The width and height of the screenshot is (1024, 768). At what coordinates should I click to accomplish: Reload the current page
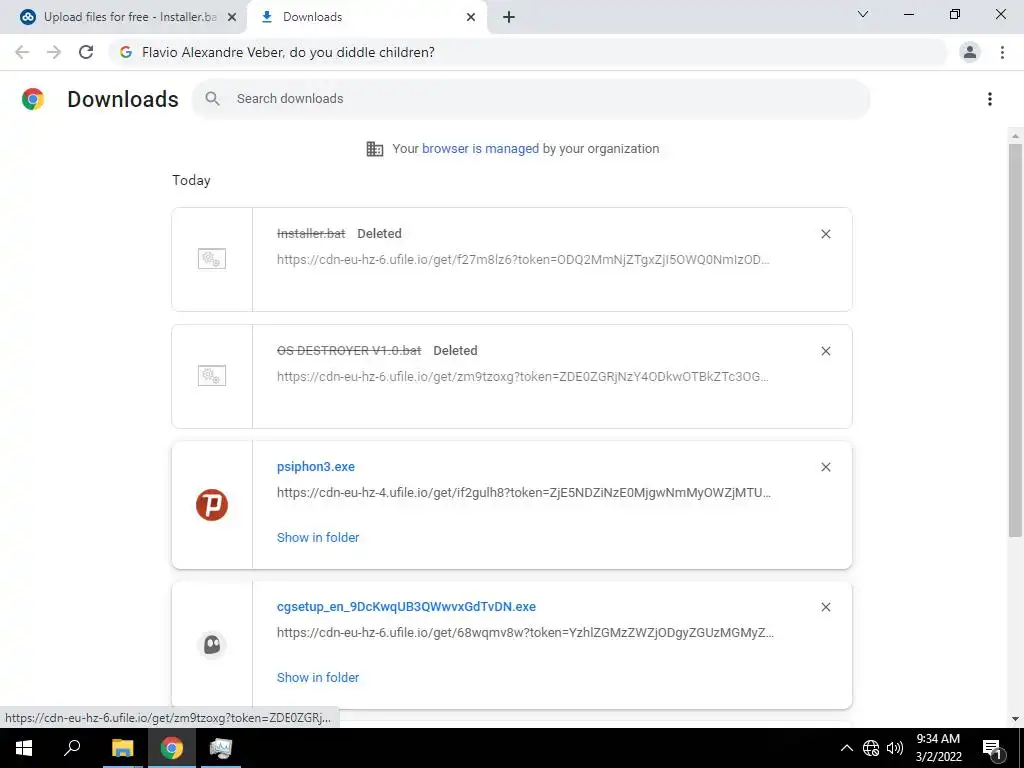click(86, 52)
